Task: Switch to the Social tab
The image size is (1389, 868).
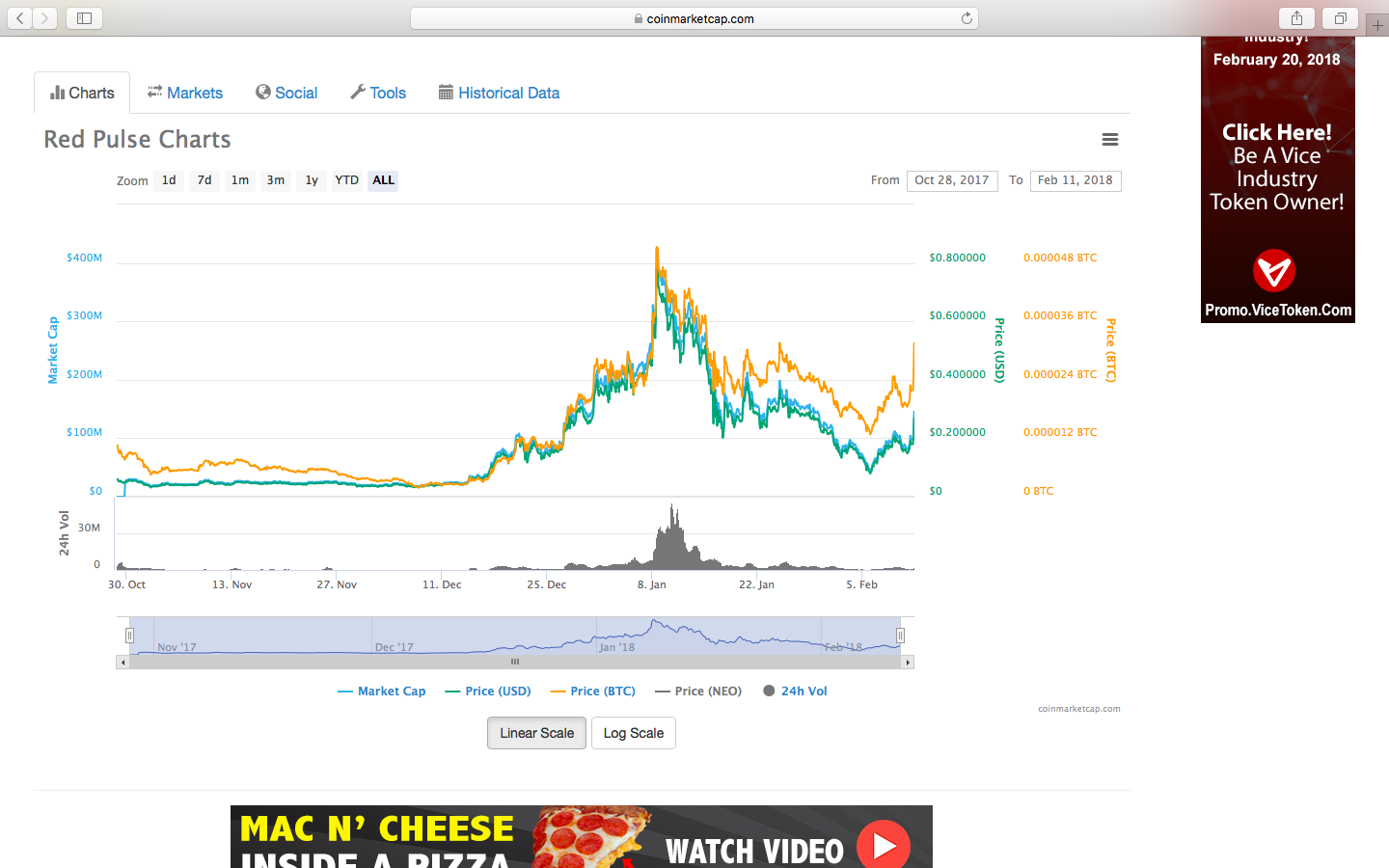Action: point(286,93)
